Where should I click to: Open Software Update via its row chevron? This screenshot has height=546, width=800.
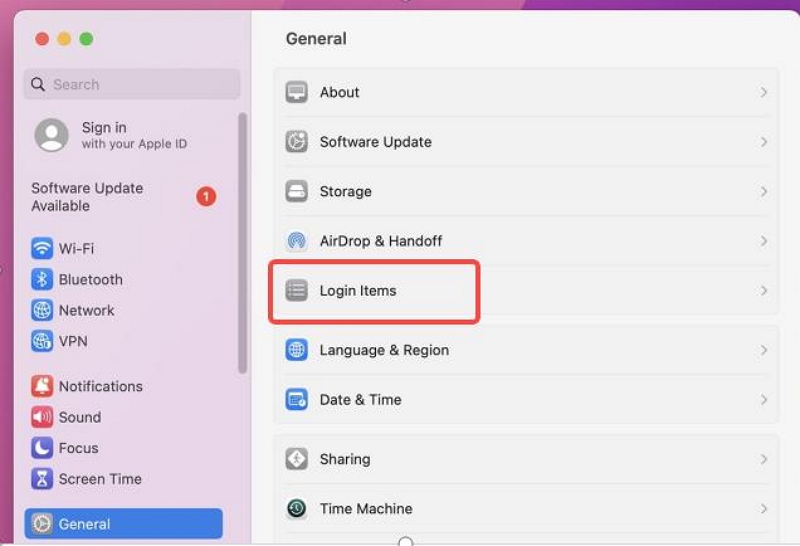pyautogui.click(x=763, y=142)
